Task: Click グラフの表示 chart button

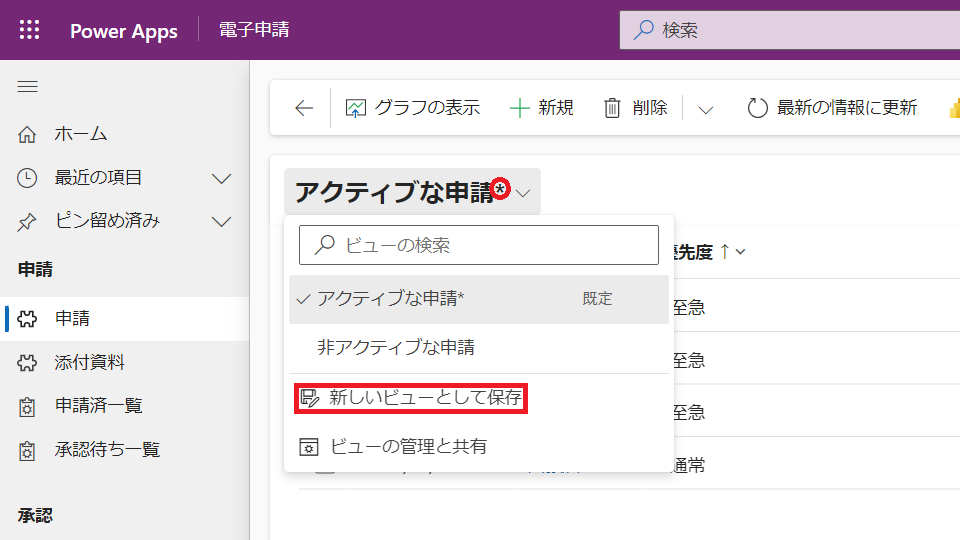Action: click(x=413, y=108)
